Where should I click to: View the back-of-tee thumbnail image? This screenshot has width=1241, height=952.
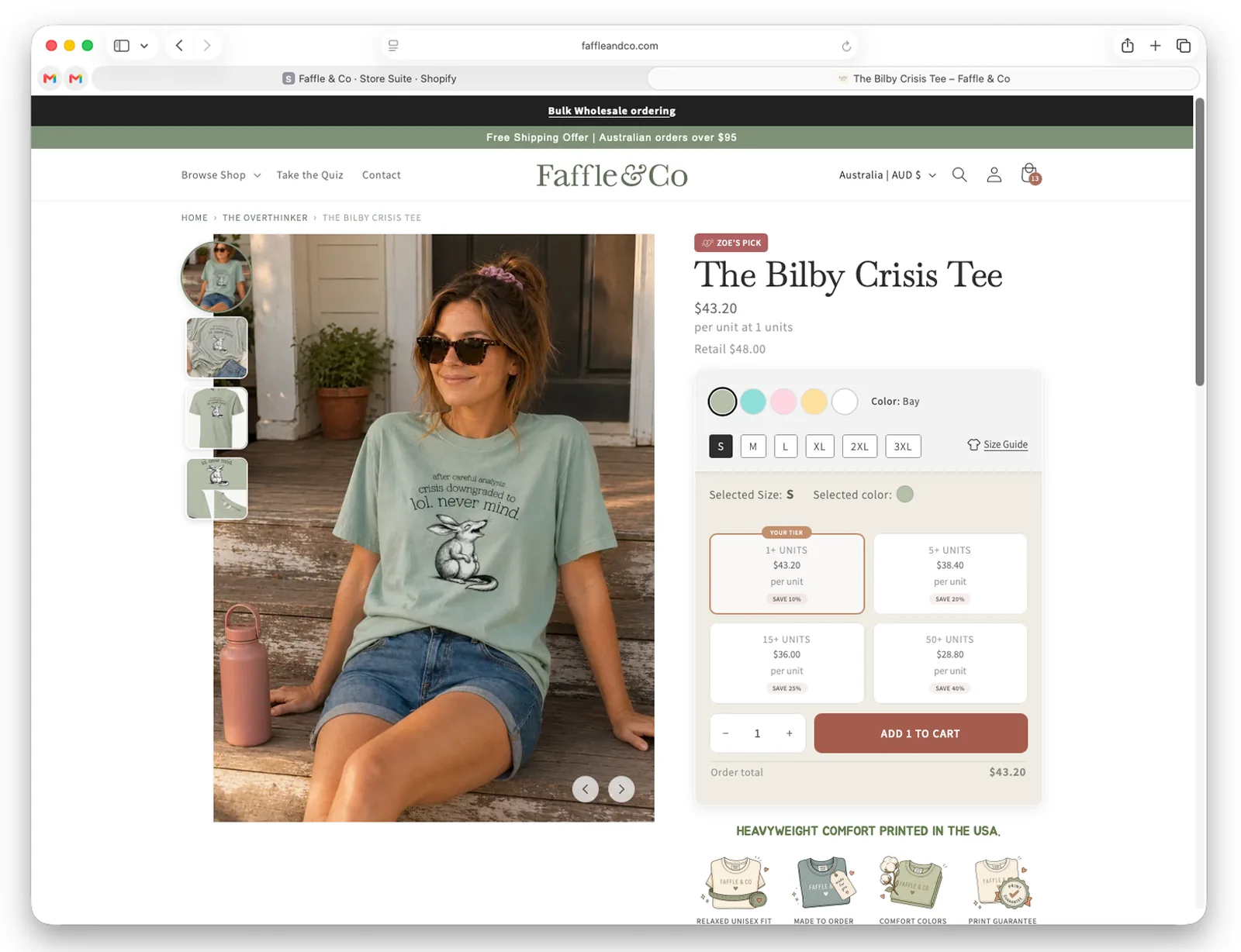click(217, 418)
